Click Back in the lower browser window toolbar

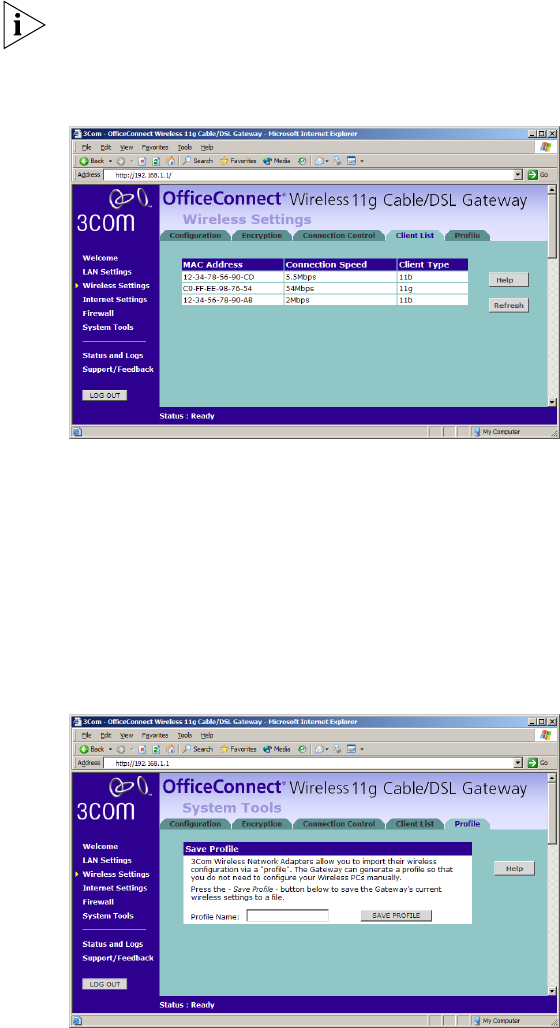(x=92, y=749)
